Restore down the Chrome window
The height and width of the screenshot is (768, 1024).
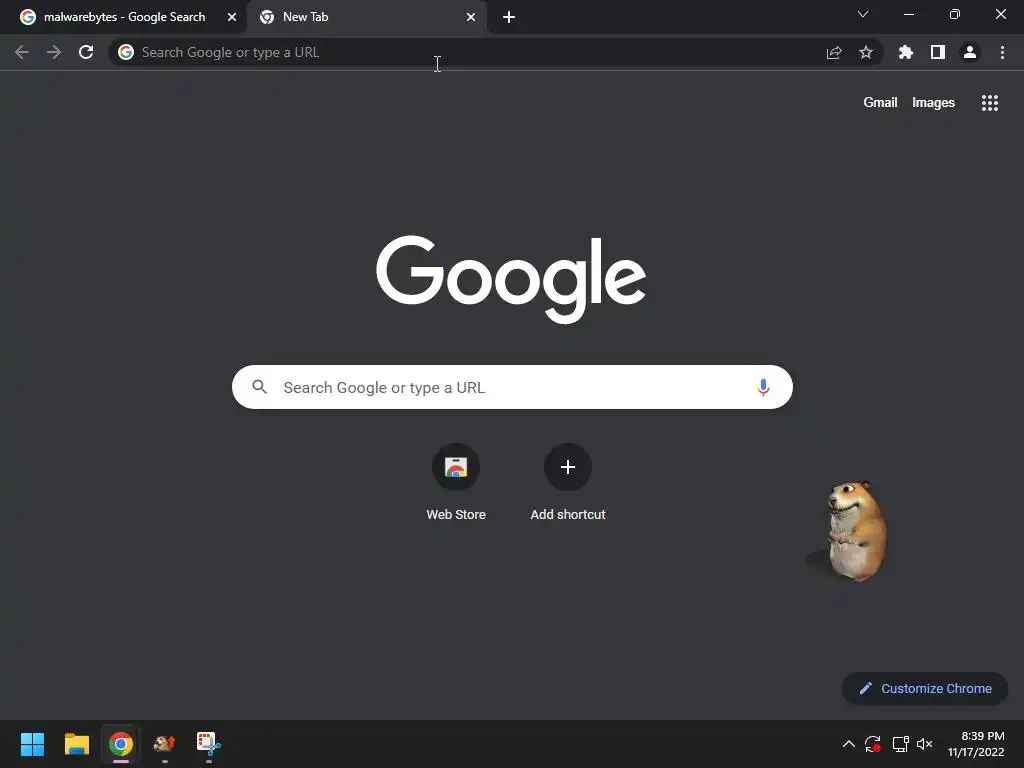pyautogui.click(x=955, y=14)
